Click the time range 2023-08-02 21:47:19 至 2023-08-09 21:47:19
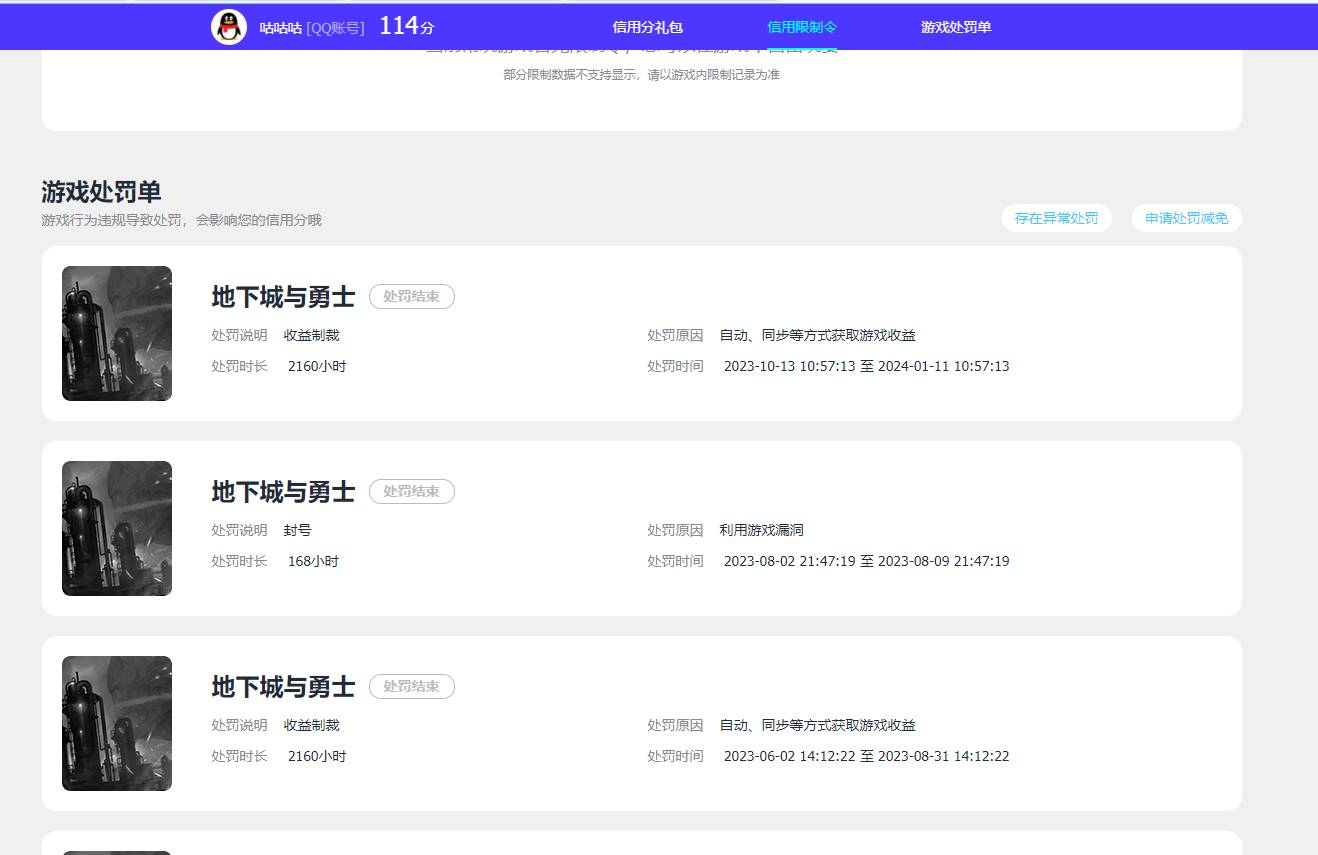The height and width of the screenshot is (855, 1318). coord(867,561)
